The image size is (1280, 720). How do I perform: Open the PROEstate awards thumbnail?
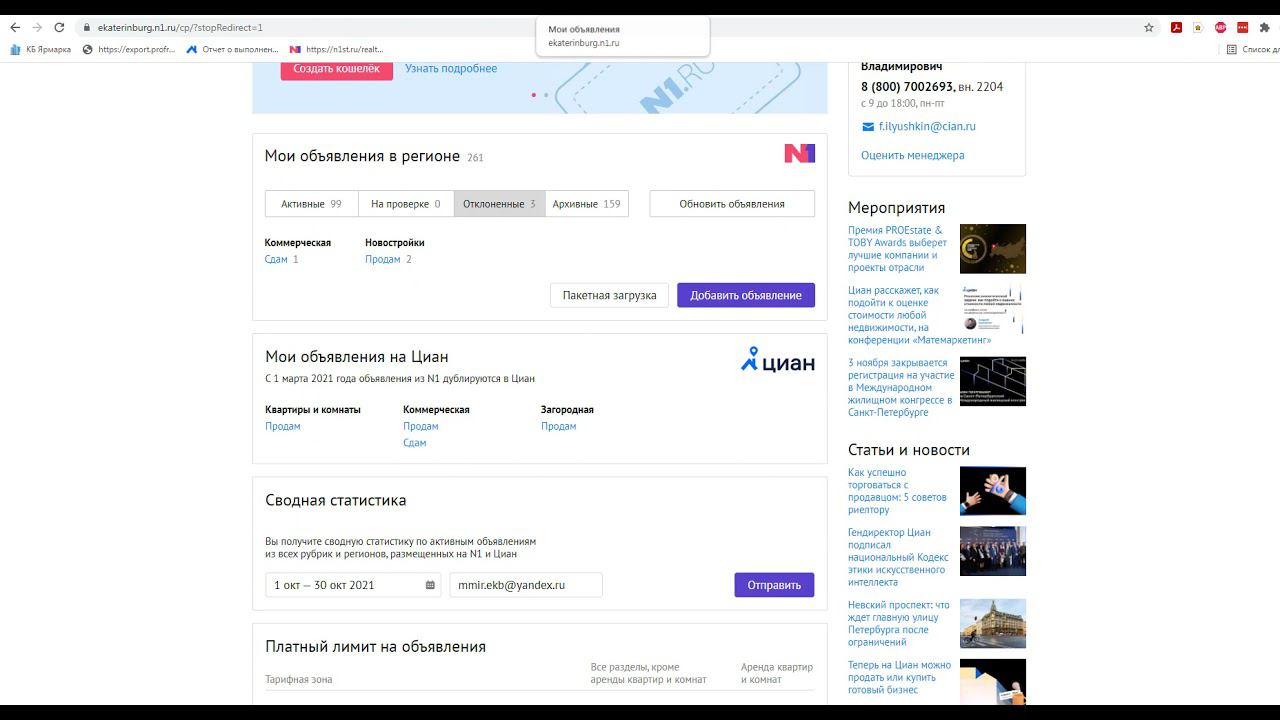point(993,249)
